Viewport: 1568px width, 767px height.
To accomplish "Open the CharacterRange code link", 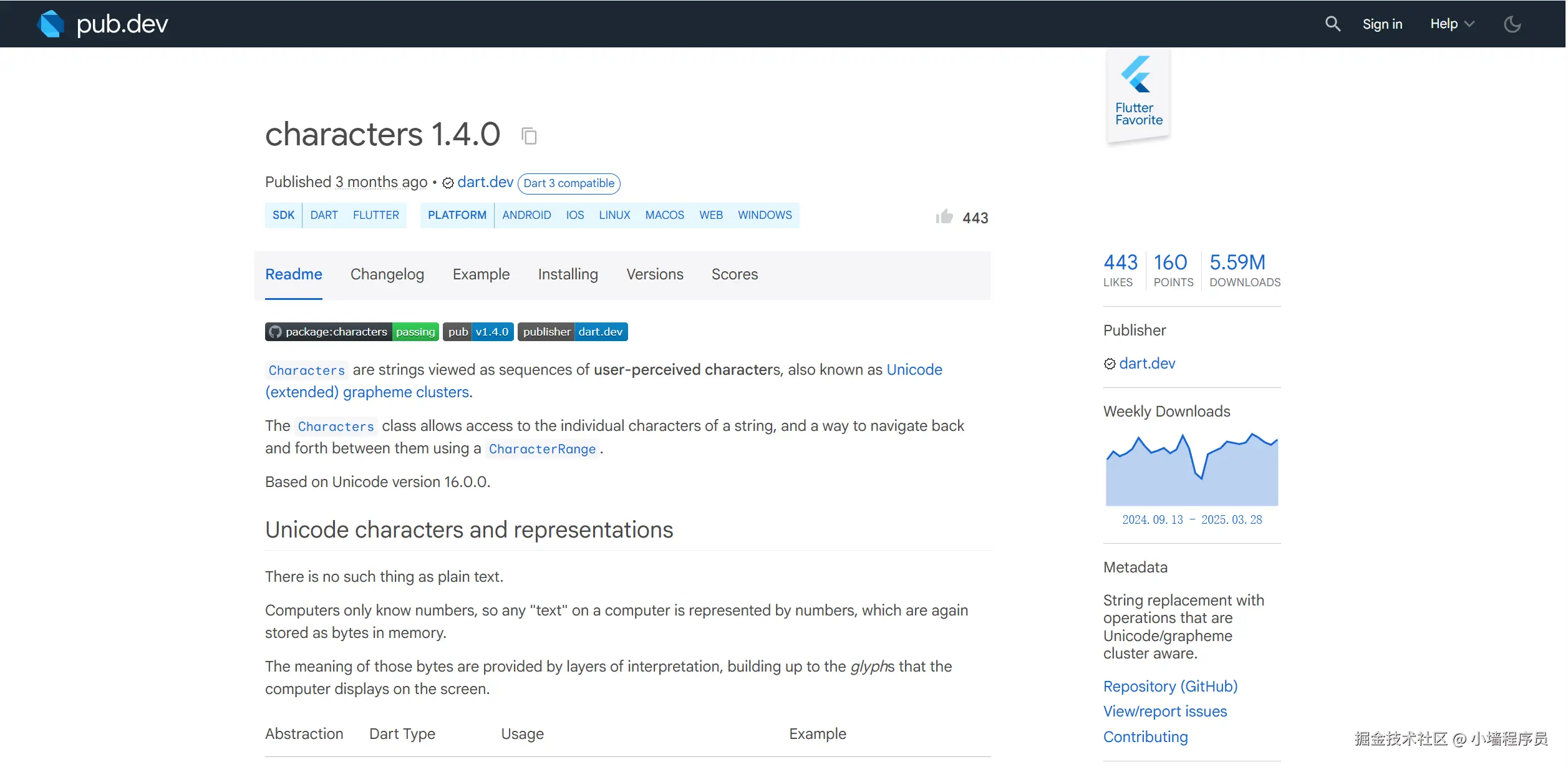I will coord(543,450).
